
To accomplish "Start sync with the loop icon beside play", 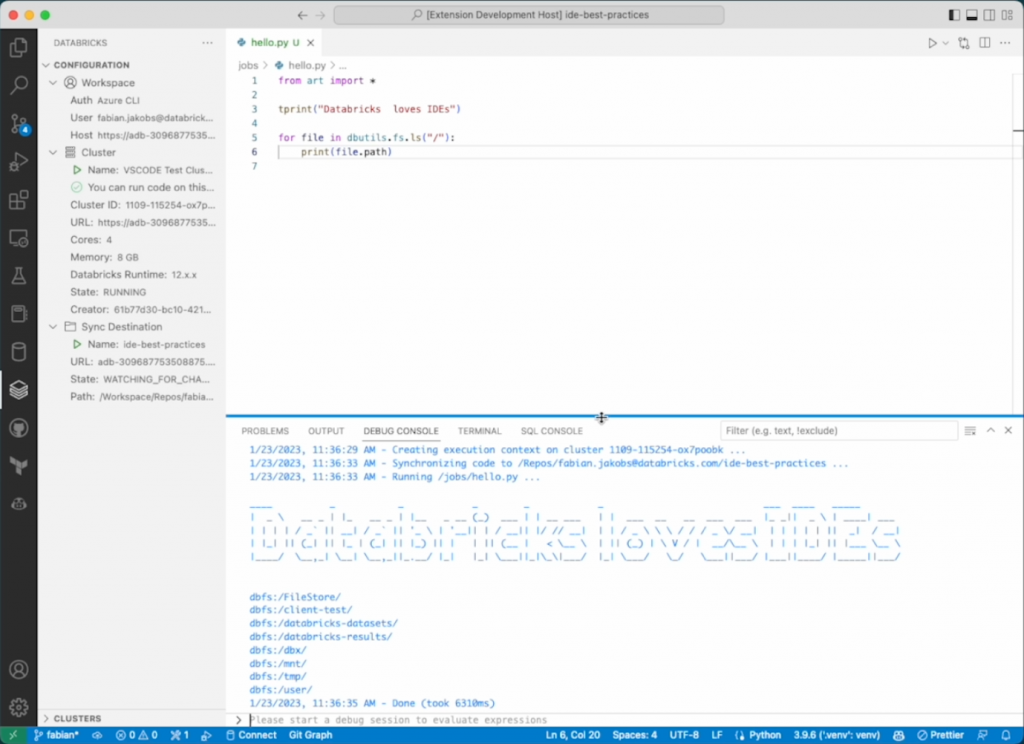I will pyautogui.click(x=961, y=42).
